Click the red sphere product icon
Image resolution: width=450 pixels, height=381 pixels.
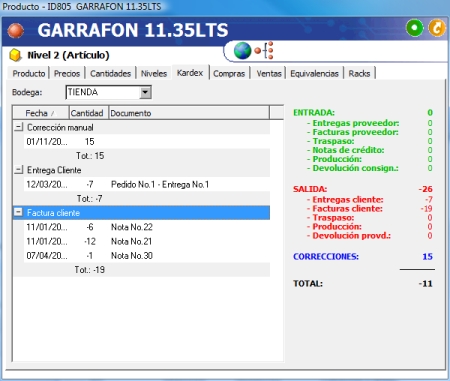16,30
